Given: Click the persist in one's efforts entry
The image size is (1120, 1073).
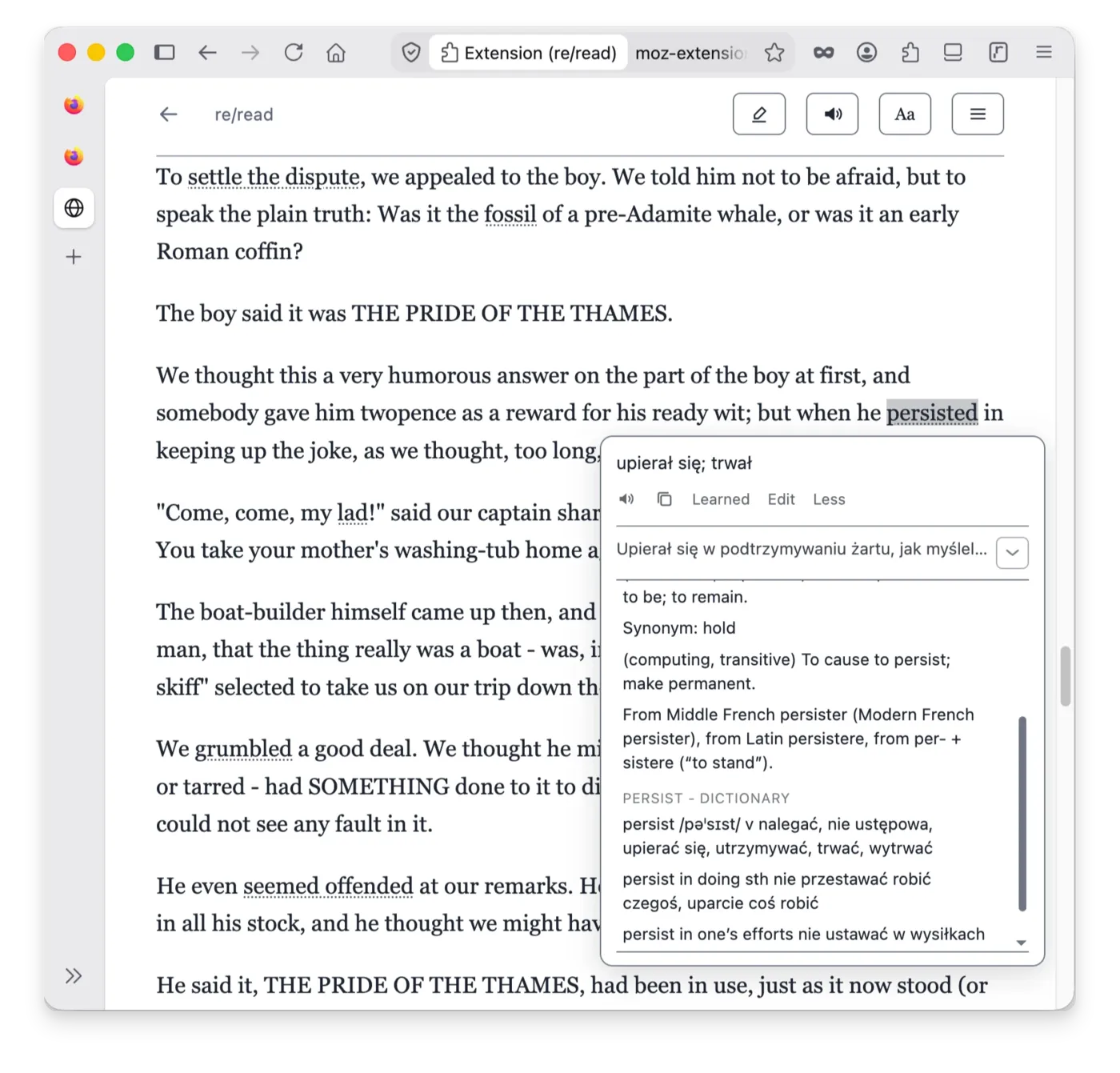Looking at the screenshot, I should (804, 935).
